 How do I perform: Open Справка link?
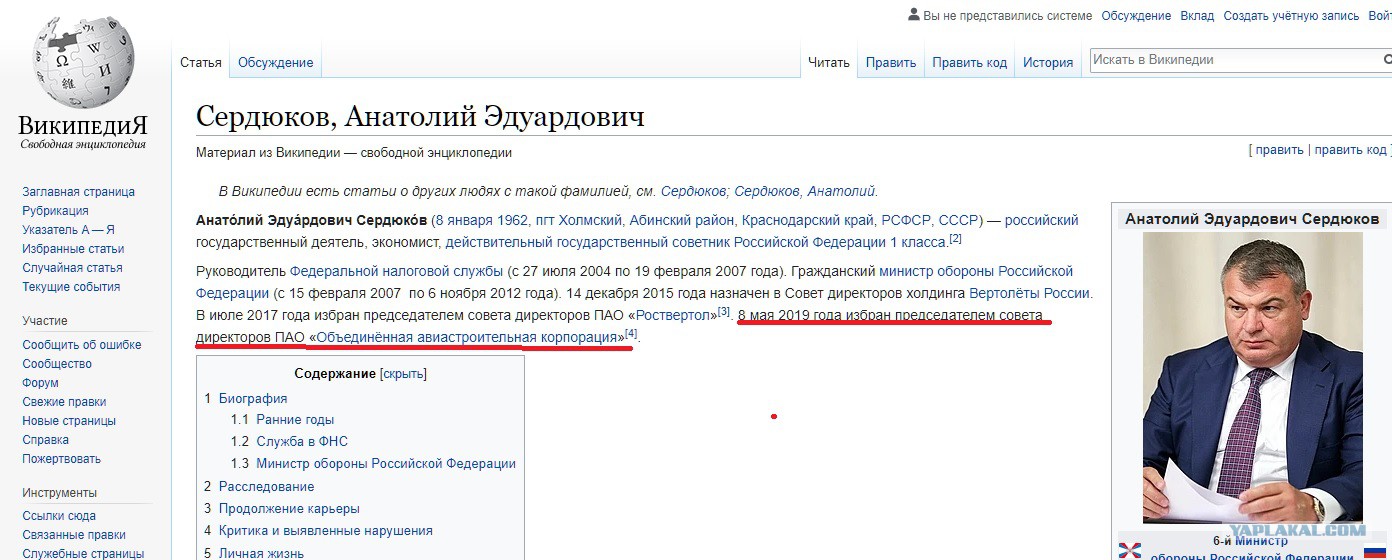click(46, 440)
